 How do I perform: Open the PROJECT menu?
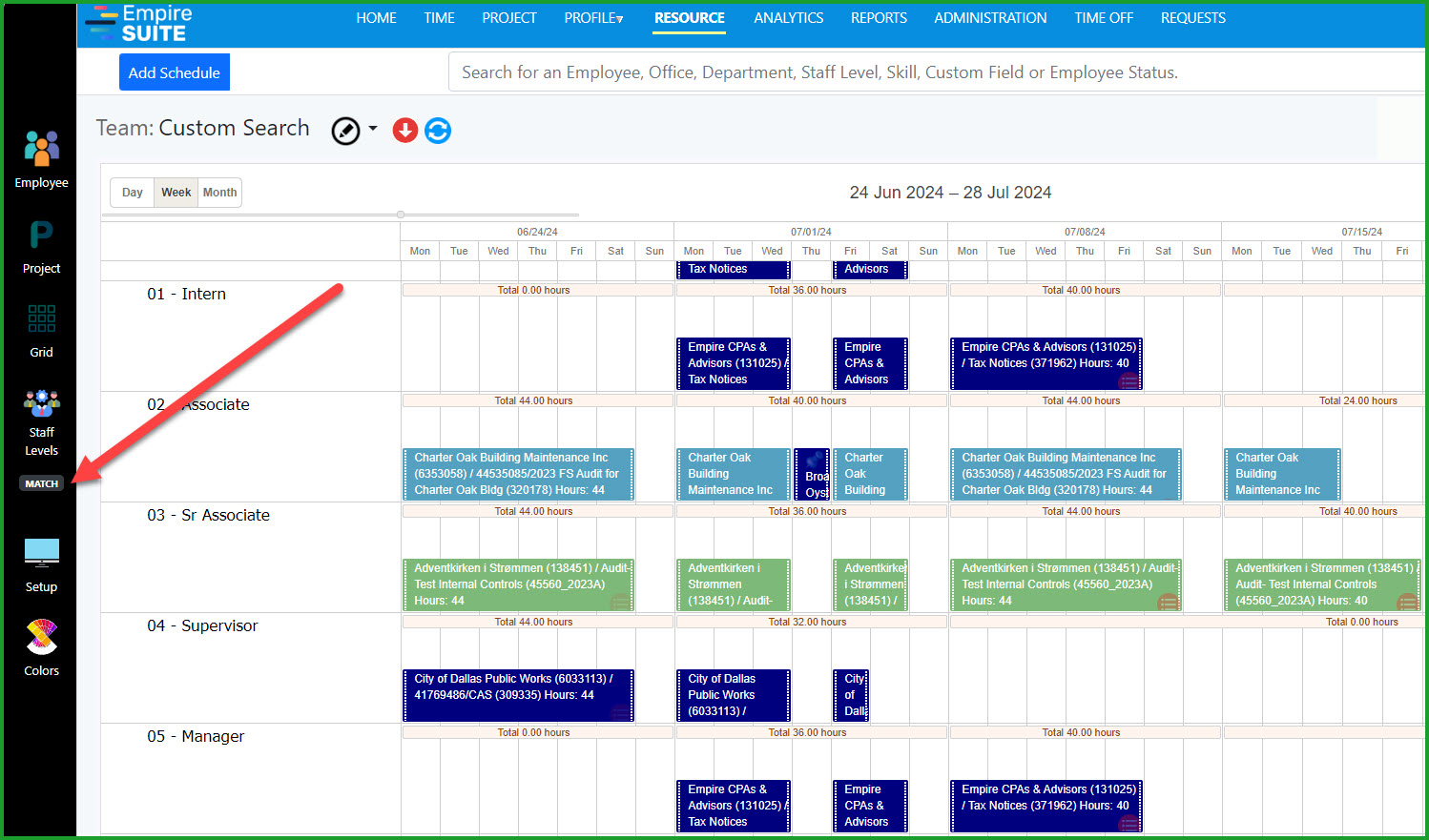(509, 18)
